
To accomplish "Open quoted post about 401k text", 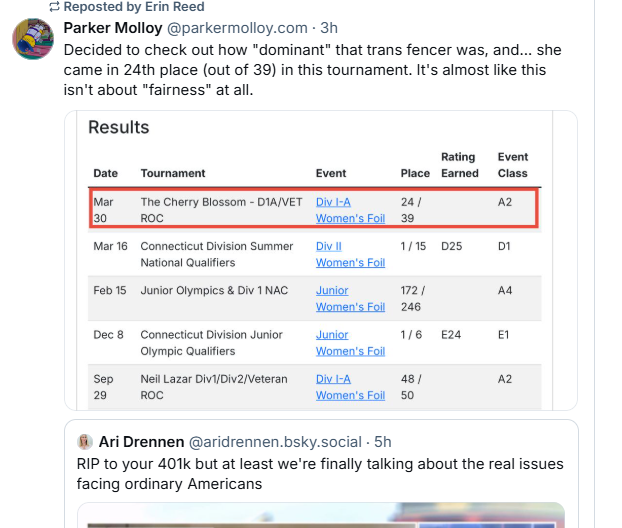I will tap(320, 473).
